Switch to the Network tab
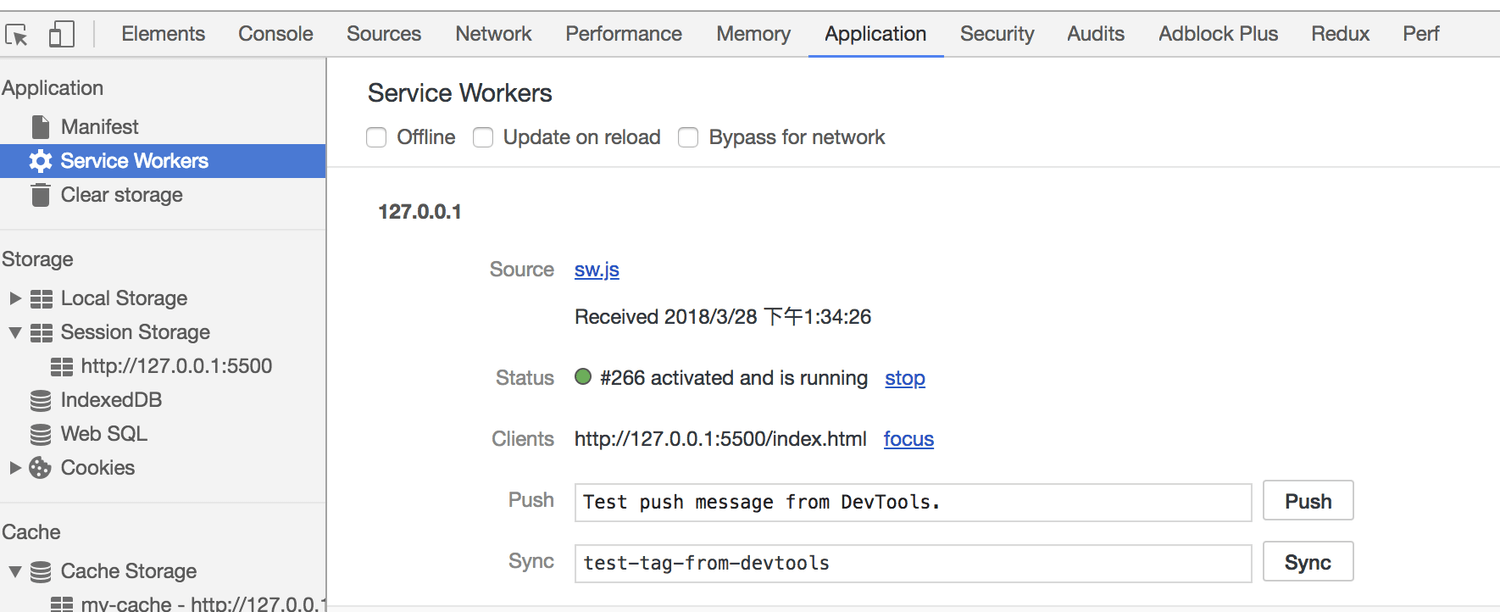Image resolution: width=1500 pixels, height=612 pixels. point(493,34)
